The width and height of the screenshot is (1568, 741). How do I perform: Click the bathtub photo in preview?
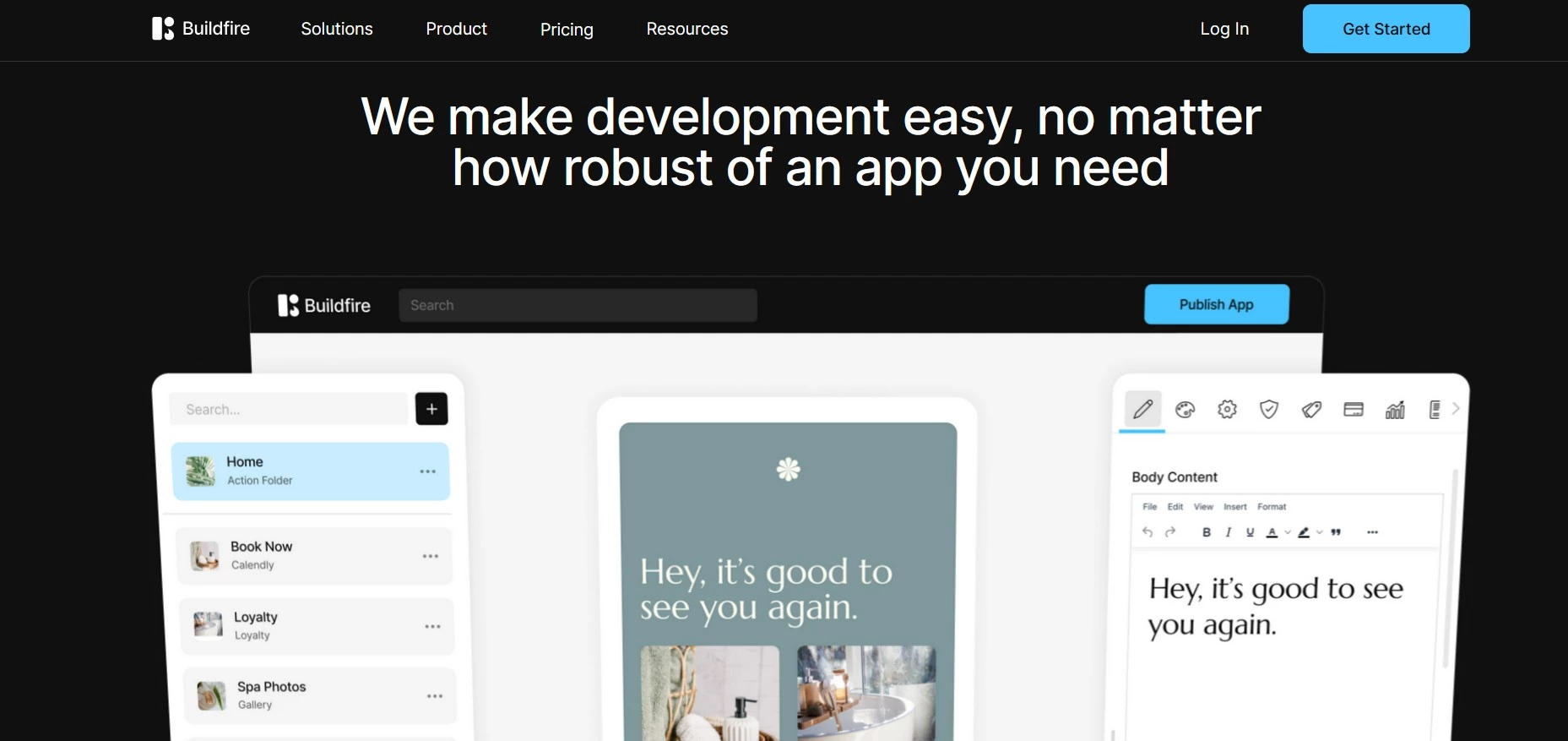point(866,694)
